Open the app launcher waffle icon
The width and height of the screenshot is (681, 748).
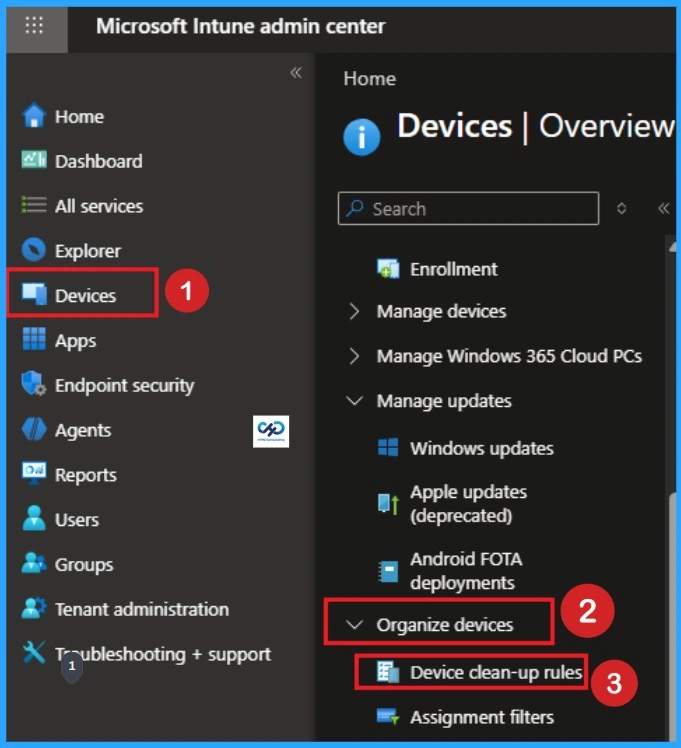tap(34, 25)
